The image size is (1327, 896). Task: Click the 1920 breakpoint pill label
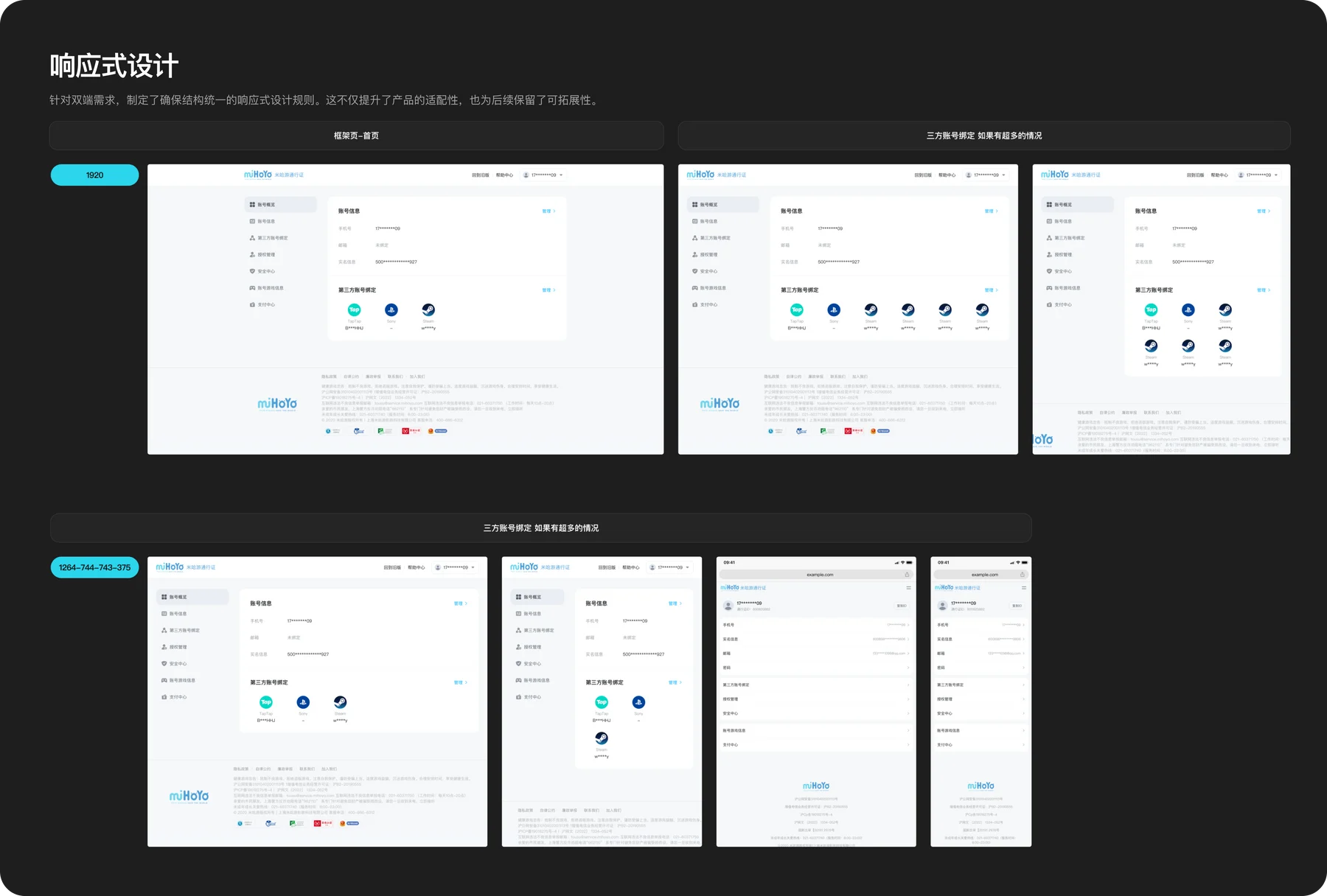94,175
